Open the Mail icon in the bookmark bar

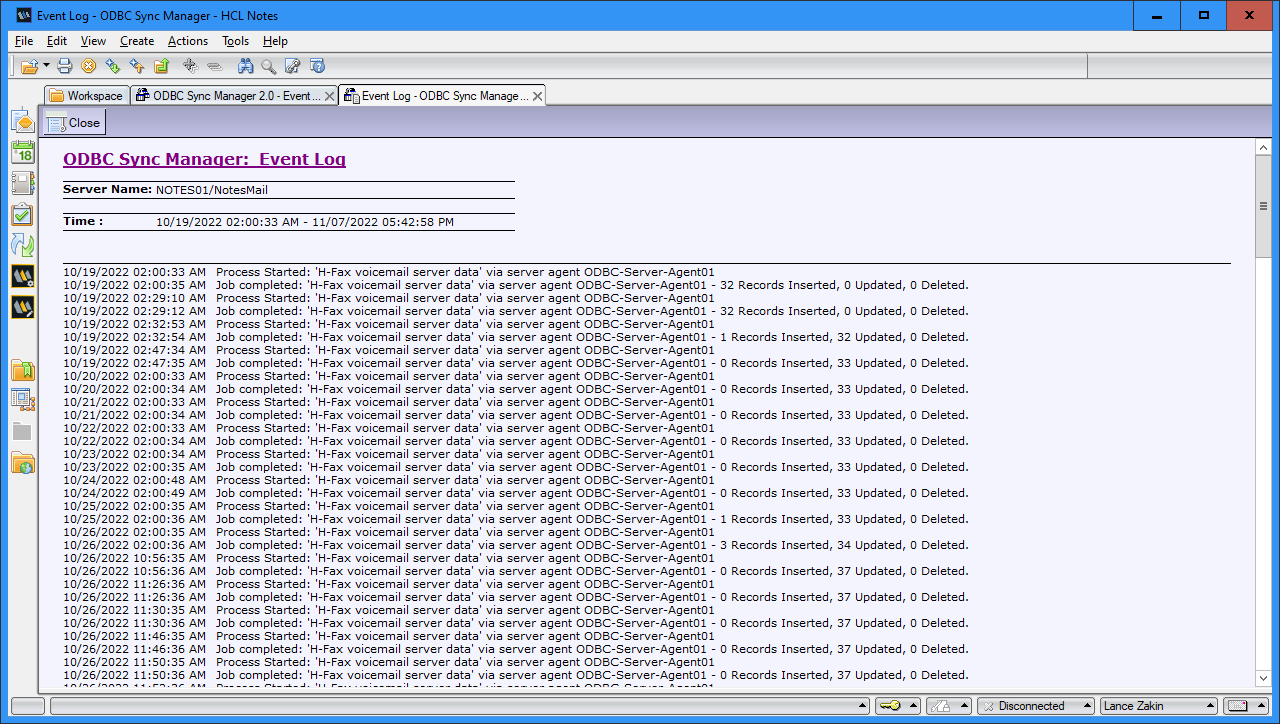[x=22, y=121]
